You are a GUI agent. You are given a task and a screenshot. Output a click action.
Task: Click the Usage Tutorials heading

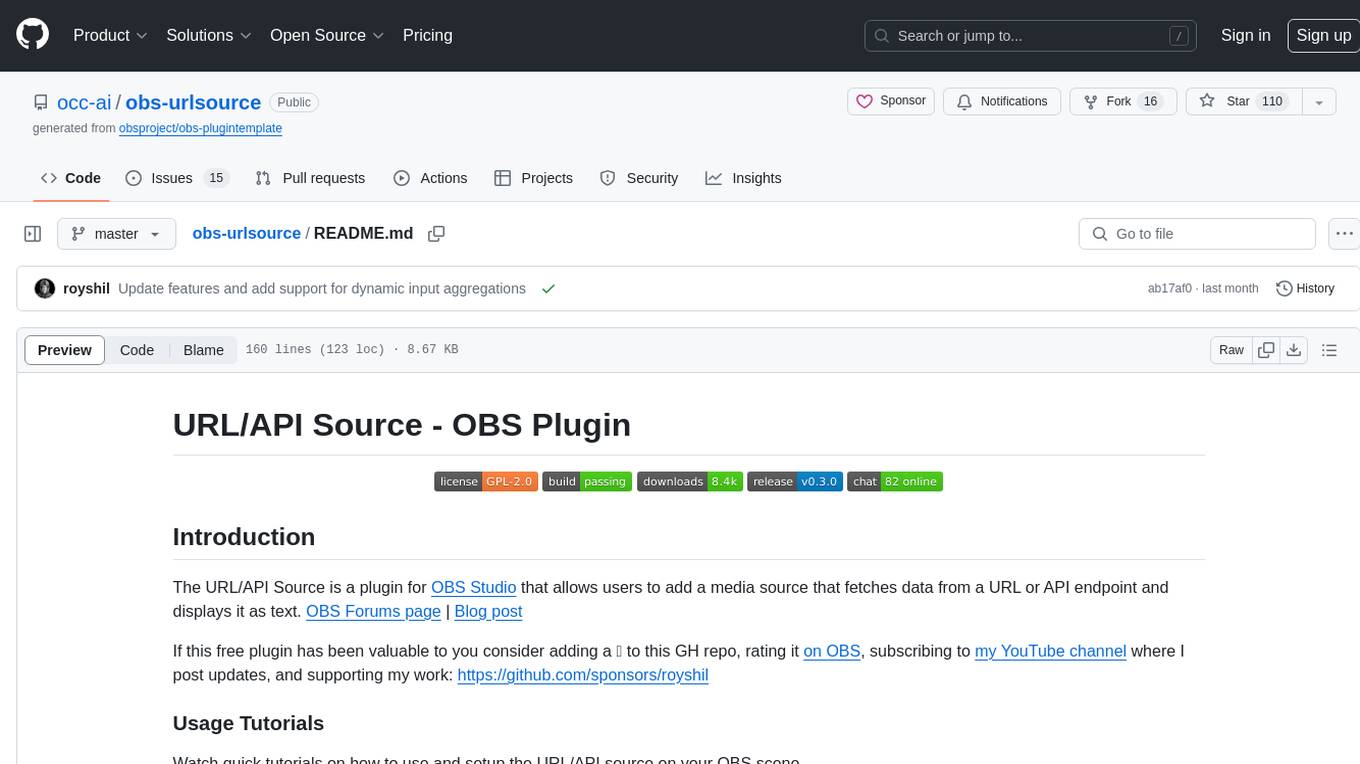(x=249, y=723)
